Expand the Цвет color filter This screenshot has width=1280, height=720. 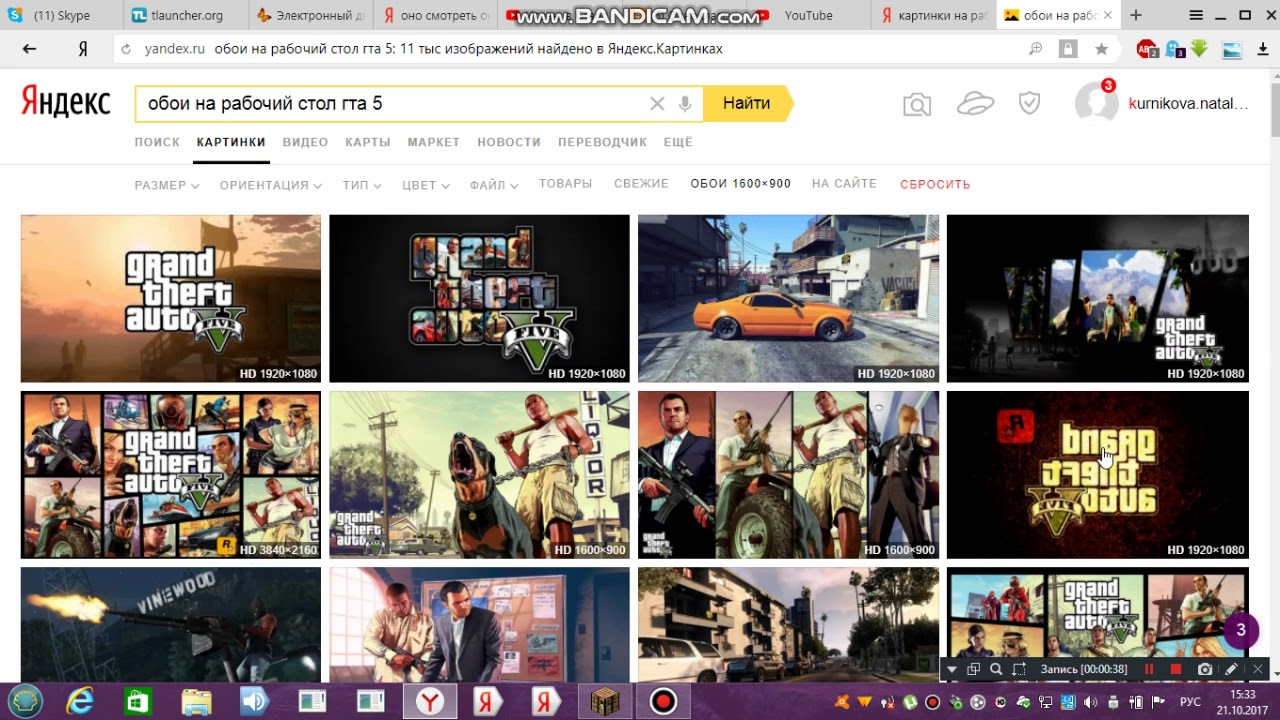426,185
